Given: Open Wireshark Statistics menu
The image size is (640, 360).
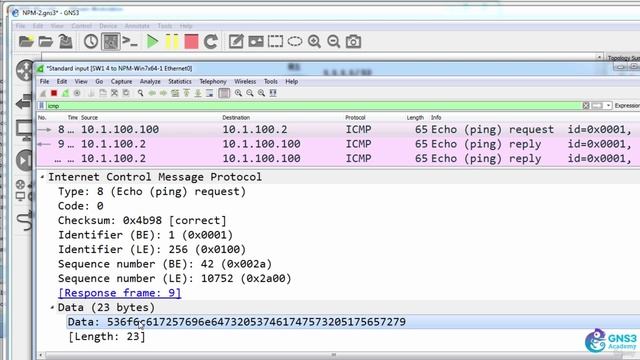Looking at the screenshot, I should coord(180,82).
